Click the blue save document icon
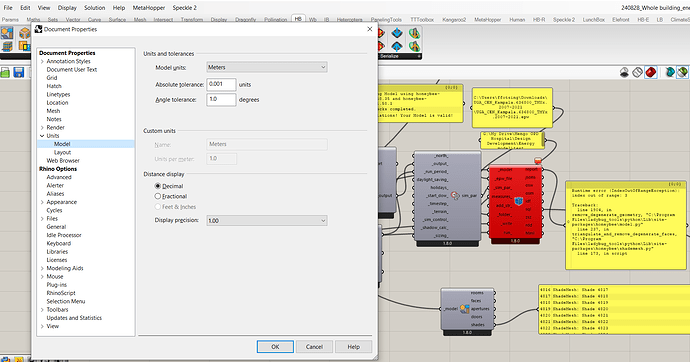This screenshot has height=362, width=690. pyautogui.click(x=18, y=73)
